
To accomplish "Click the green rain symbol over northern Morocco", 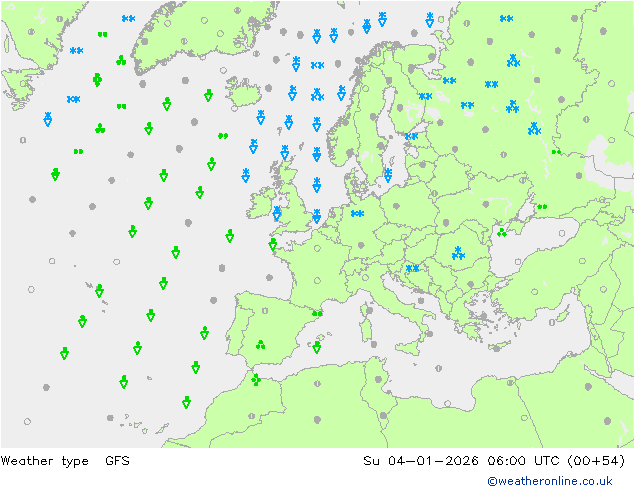I will pyautogui.click(x=256, y=380).
